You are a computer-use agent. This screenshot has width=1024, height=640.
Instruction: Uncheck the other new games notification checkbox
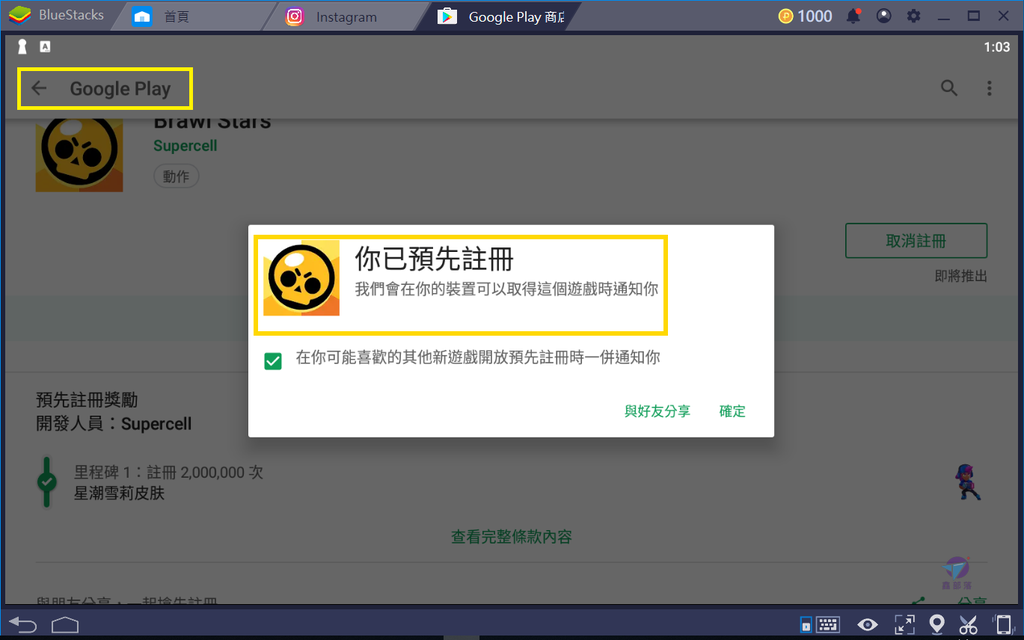(x=273, y=360)
